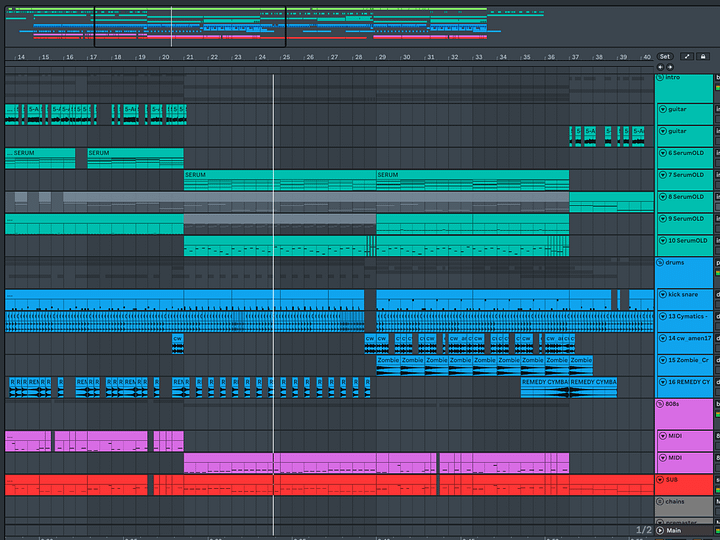
Task: Unfold the 8 SerumOLD track
Action: tap(663, 197)
